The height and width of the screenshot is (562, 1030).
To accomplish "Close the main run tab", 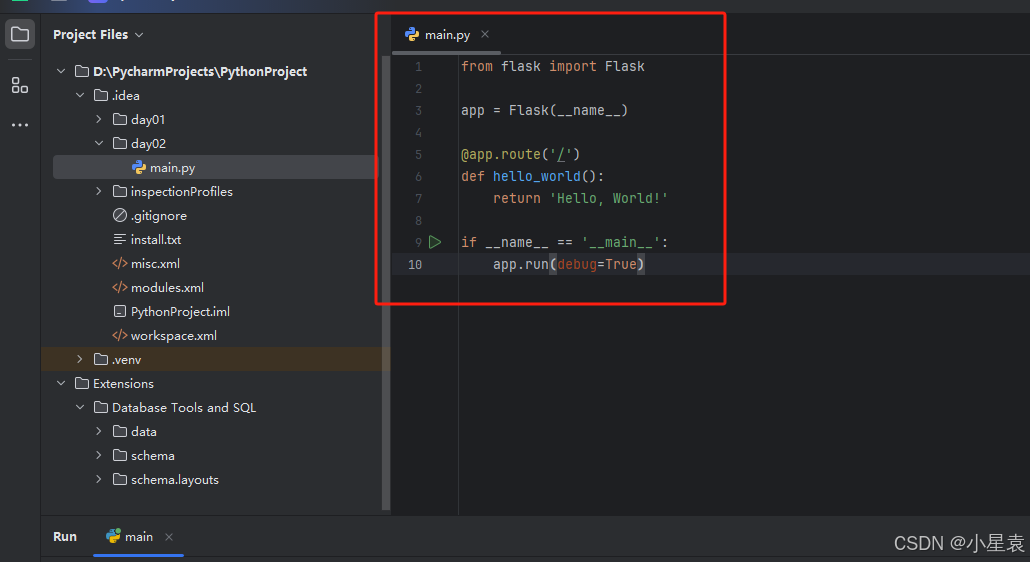I will click(169, 537).
